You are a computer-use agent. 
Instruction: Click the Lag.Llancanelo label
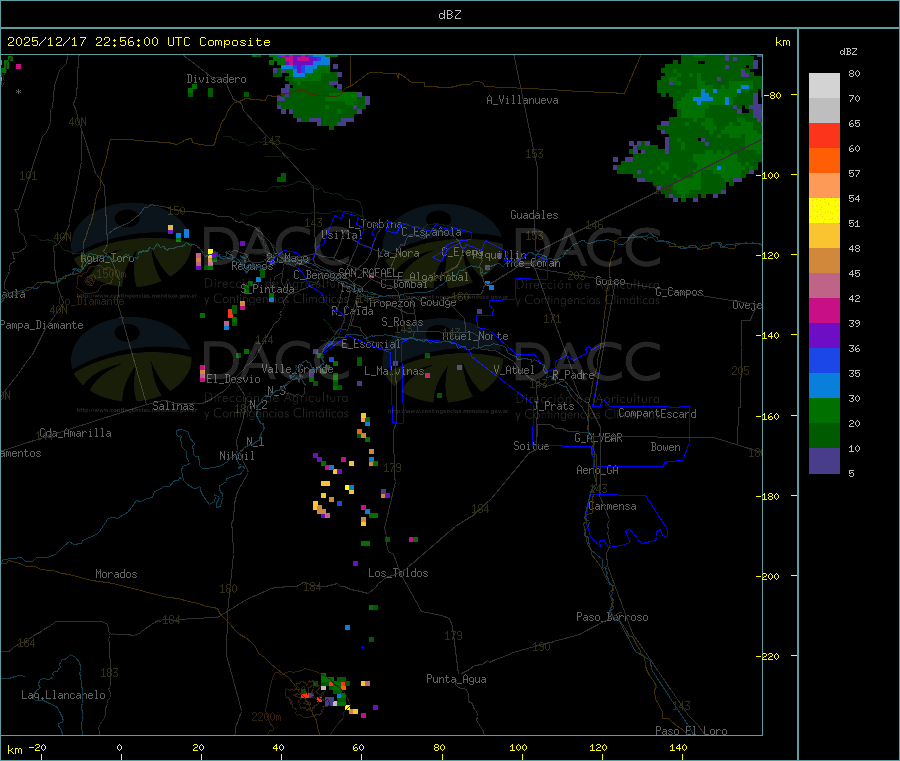click(x=64, y=695)
